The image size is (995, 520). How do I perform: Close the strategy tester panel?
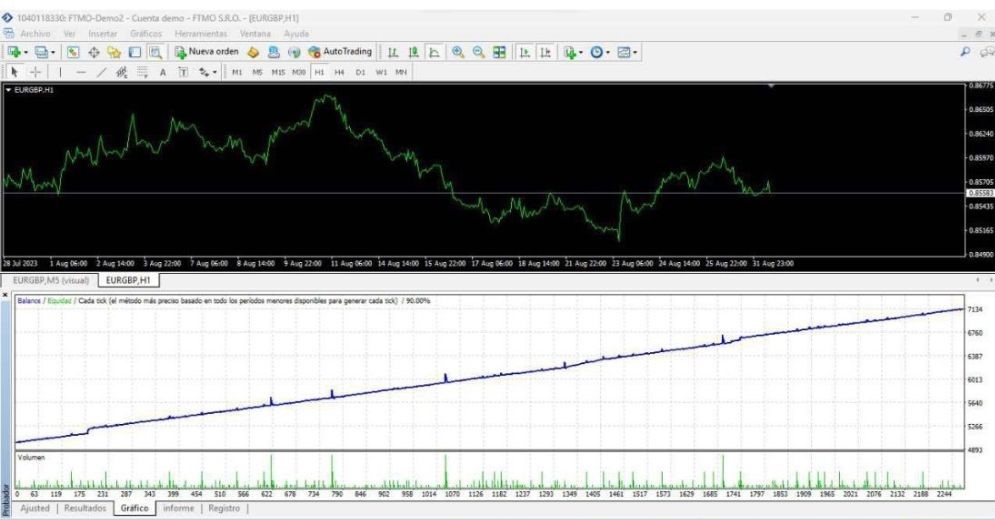pyautogui.click(x=5, y=296)
